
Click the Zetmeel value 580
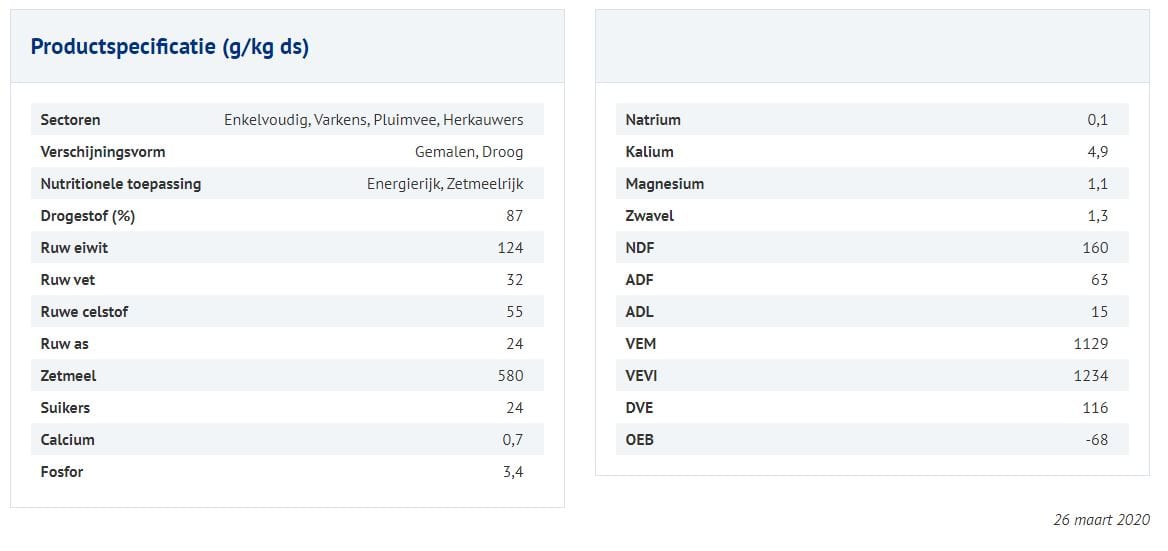510,376
